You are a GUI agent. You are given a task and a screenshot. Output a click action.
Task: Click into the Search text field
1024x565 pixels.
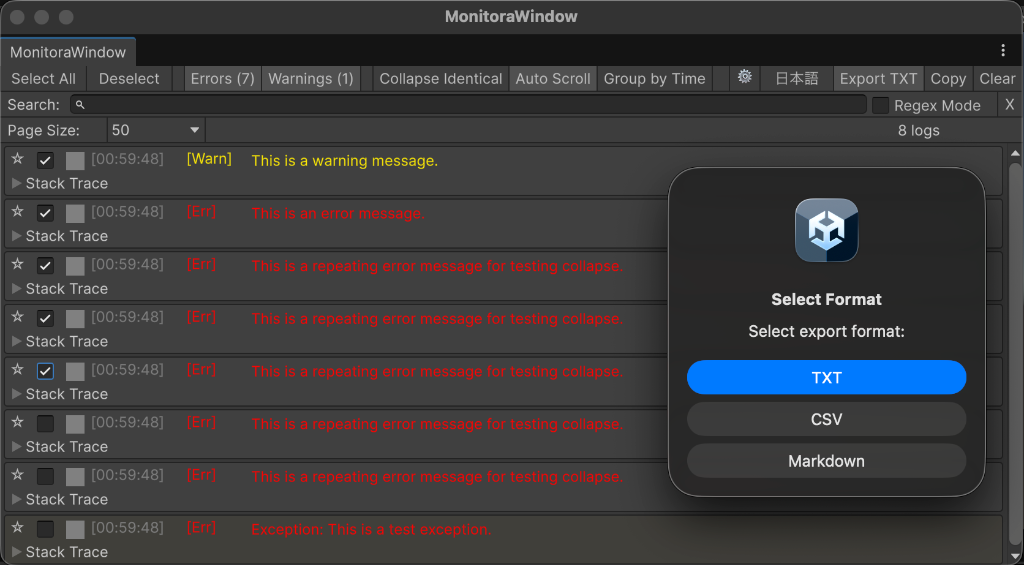[470, 105]
